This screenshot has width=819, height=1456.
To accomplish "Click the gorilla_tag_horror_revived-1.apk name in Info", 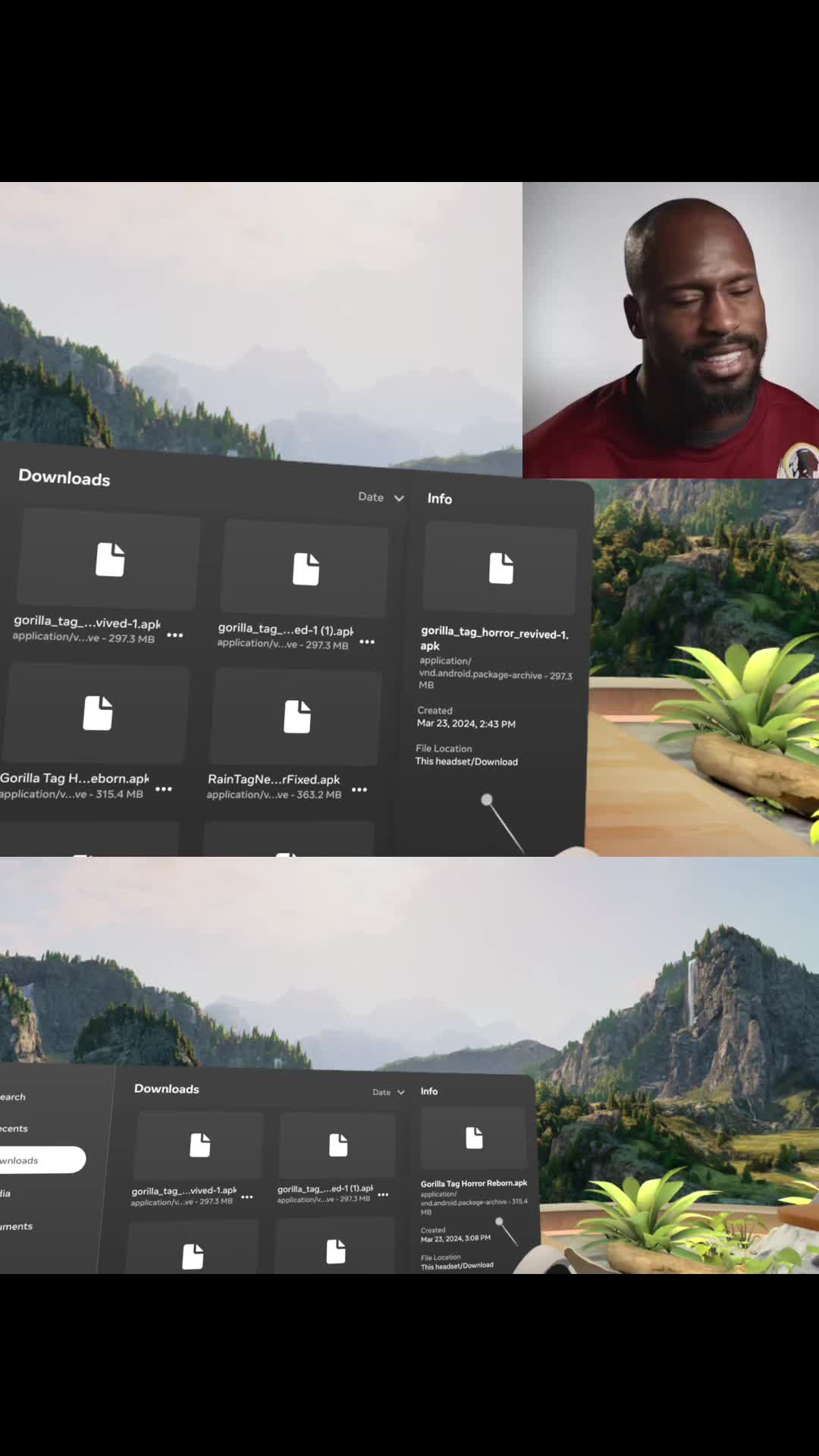I will (x=494, y=639).
